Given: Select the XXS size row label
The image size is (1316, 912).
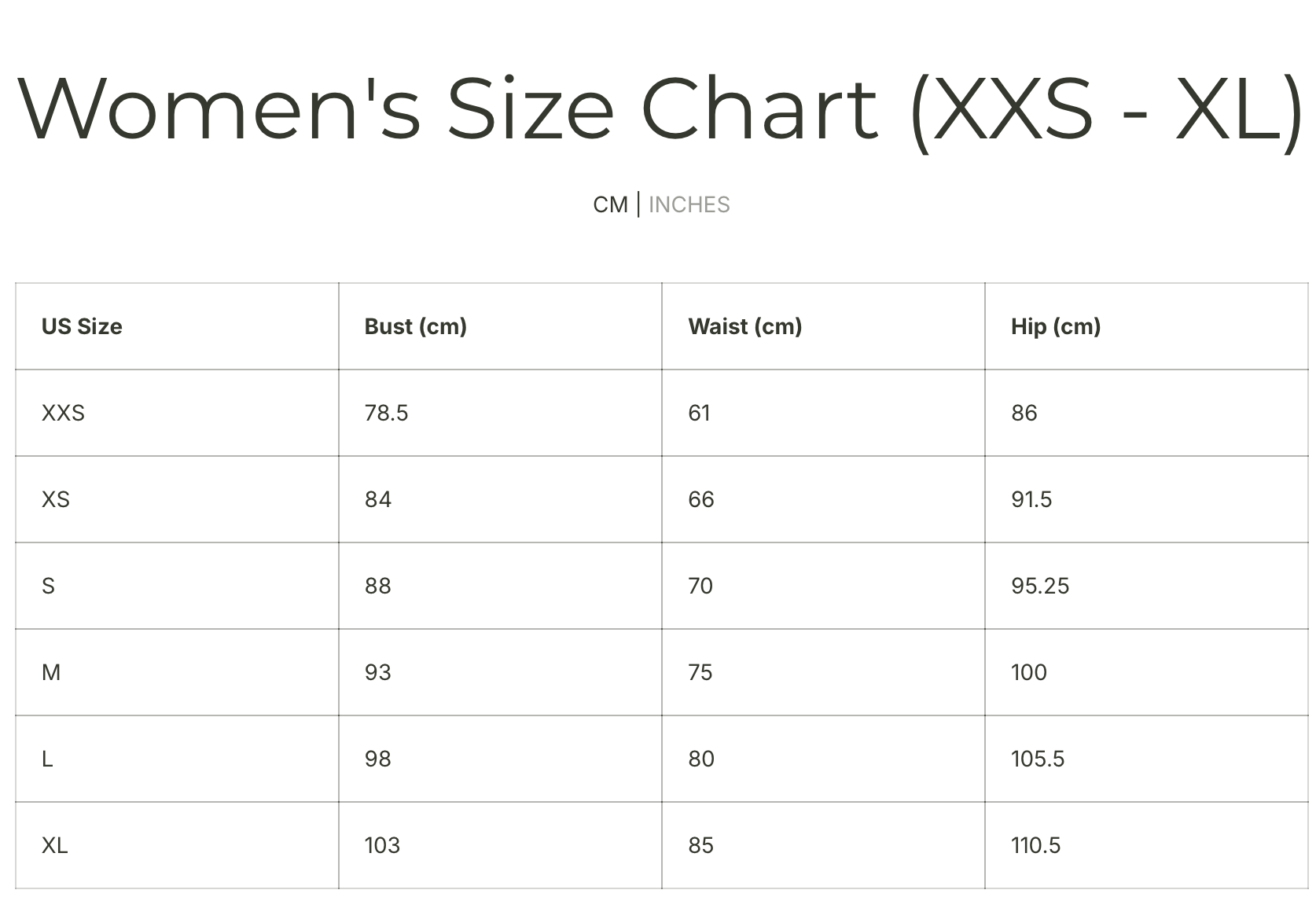Looking at the screenshot, I should (x=63, y=413).
